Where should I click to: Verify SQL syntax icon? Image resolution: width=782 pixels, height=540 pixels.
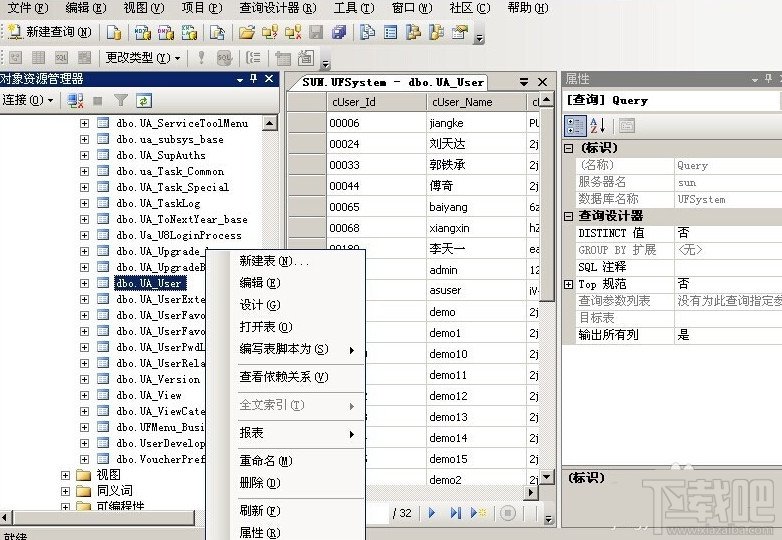(224, 58)
